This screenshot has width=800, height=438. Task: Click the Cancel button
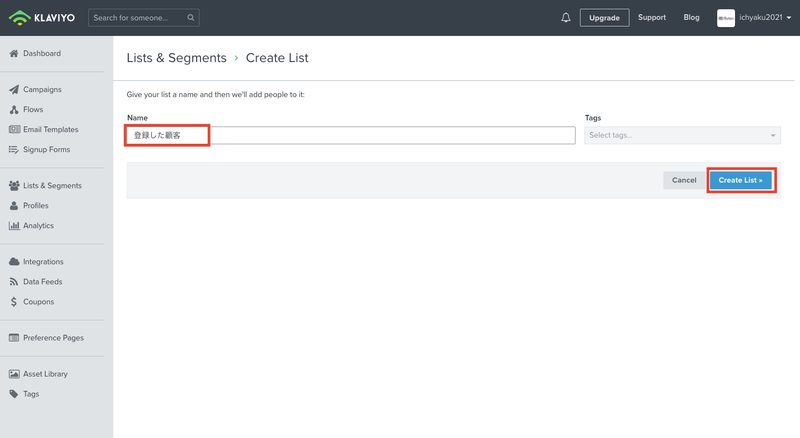click(x=684, y=180)
